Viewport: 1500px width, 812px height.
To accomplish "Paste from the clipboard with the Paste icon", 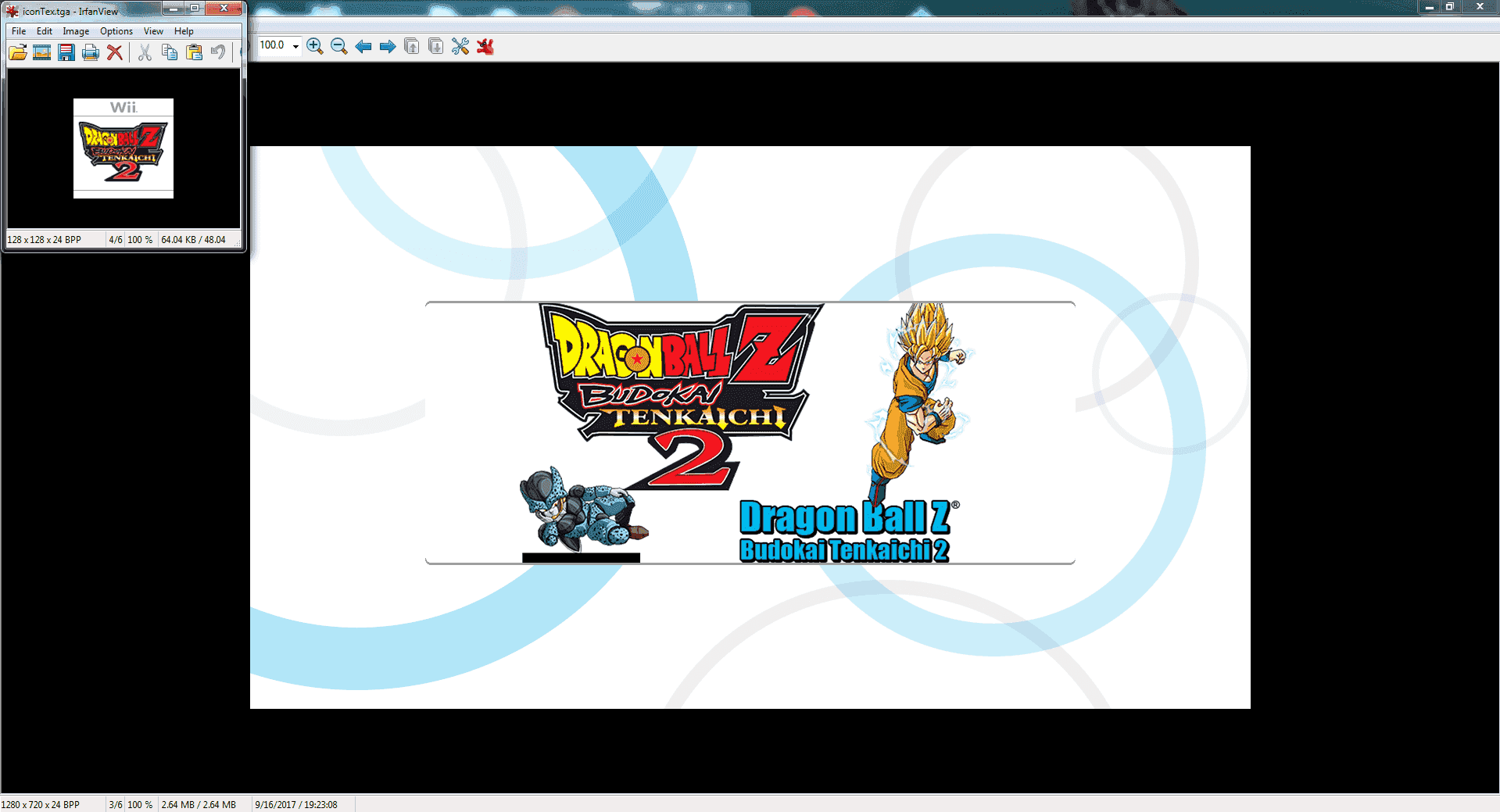I will (194, 52).
